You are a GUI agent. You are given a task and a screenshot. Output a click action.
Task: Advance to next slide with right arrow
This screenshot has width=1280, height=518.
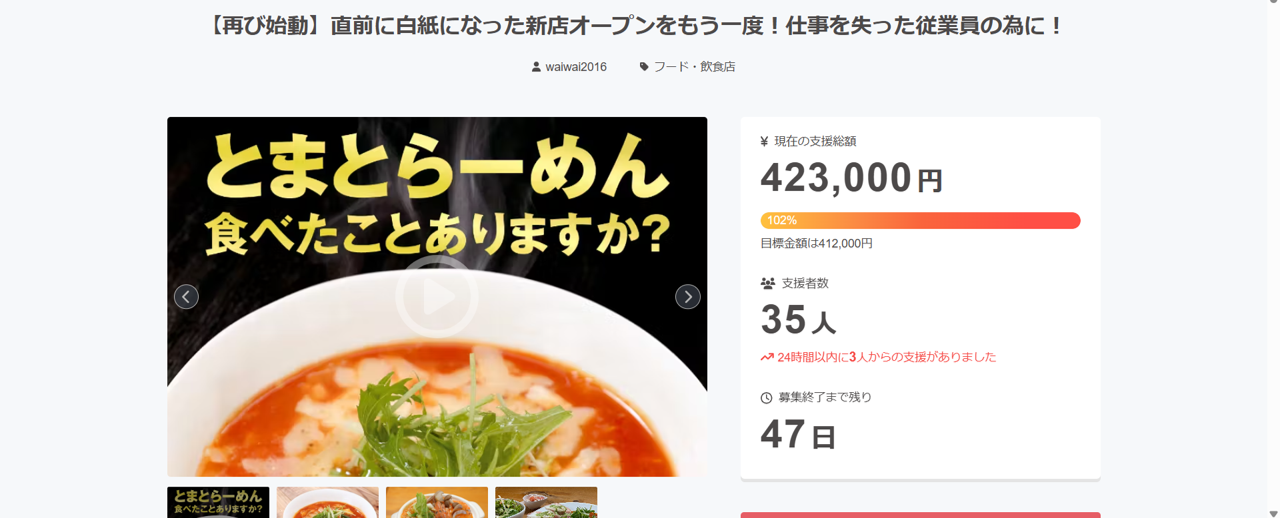(x=688, y=297)
